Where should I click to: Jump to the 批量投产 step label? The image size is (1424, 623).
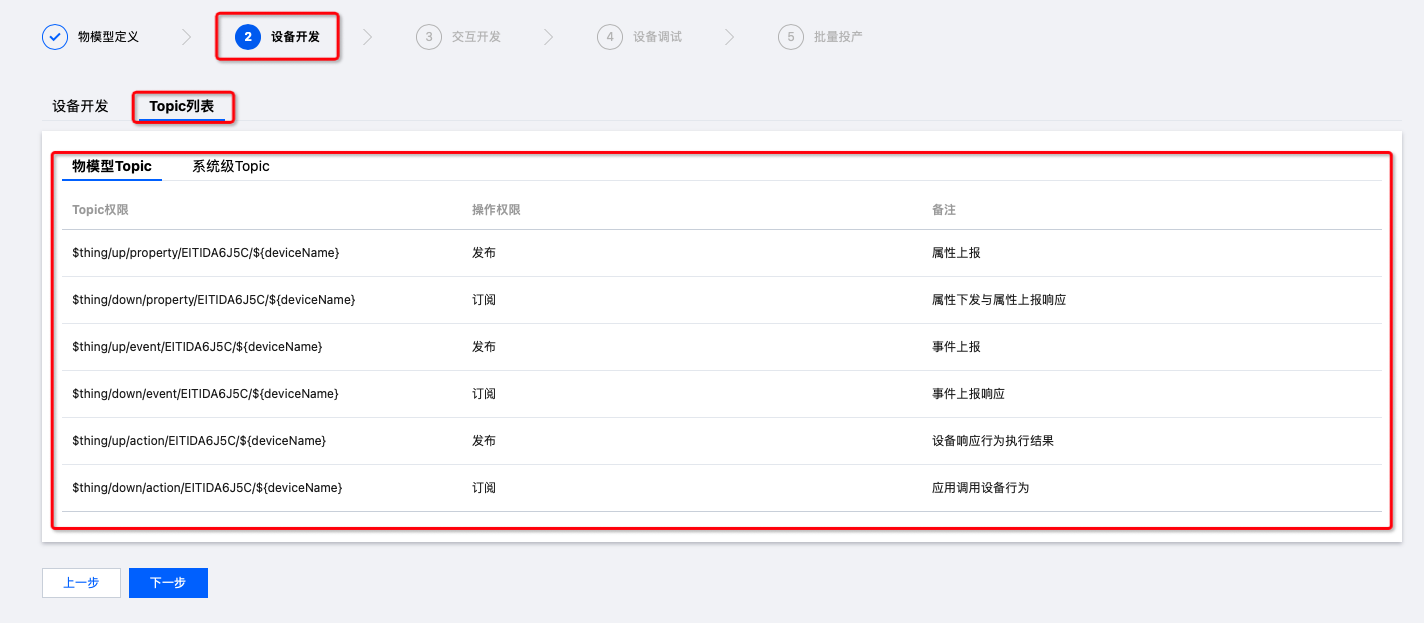(838, 37)
